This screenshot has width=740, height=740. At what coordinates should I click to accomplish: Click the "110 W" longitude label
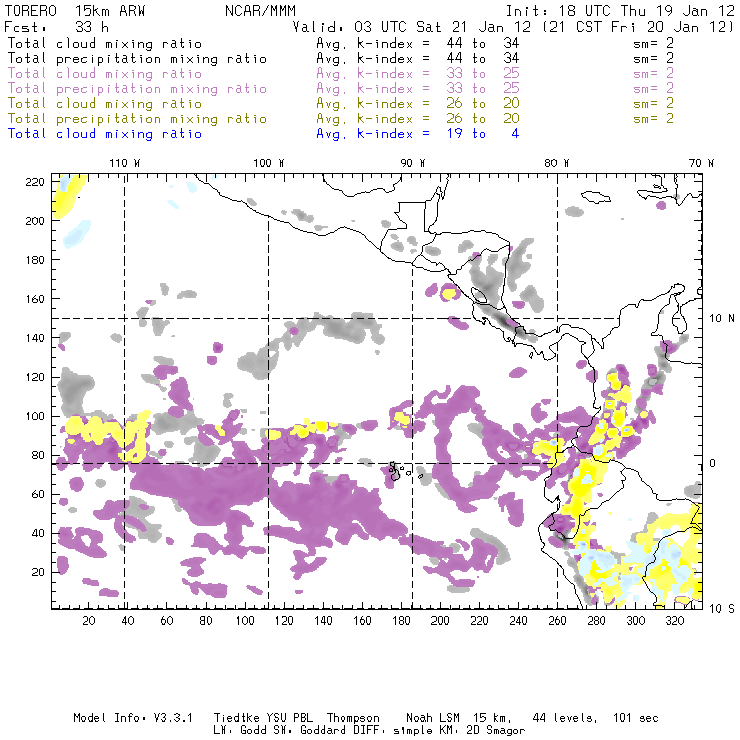pyautogui.click(x=125, y=163)
